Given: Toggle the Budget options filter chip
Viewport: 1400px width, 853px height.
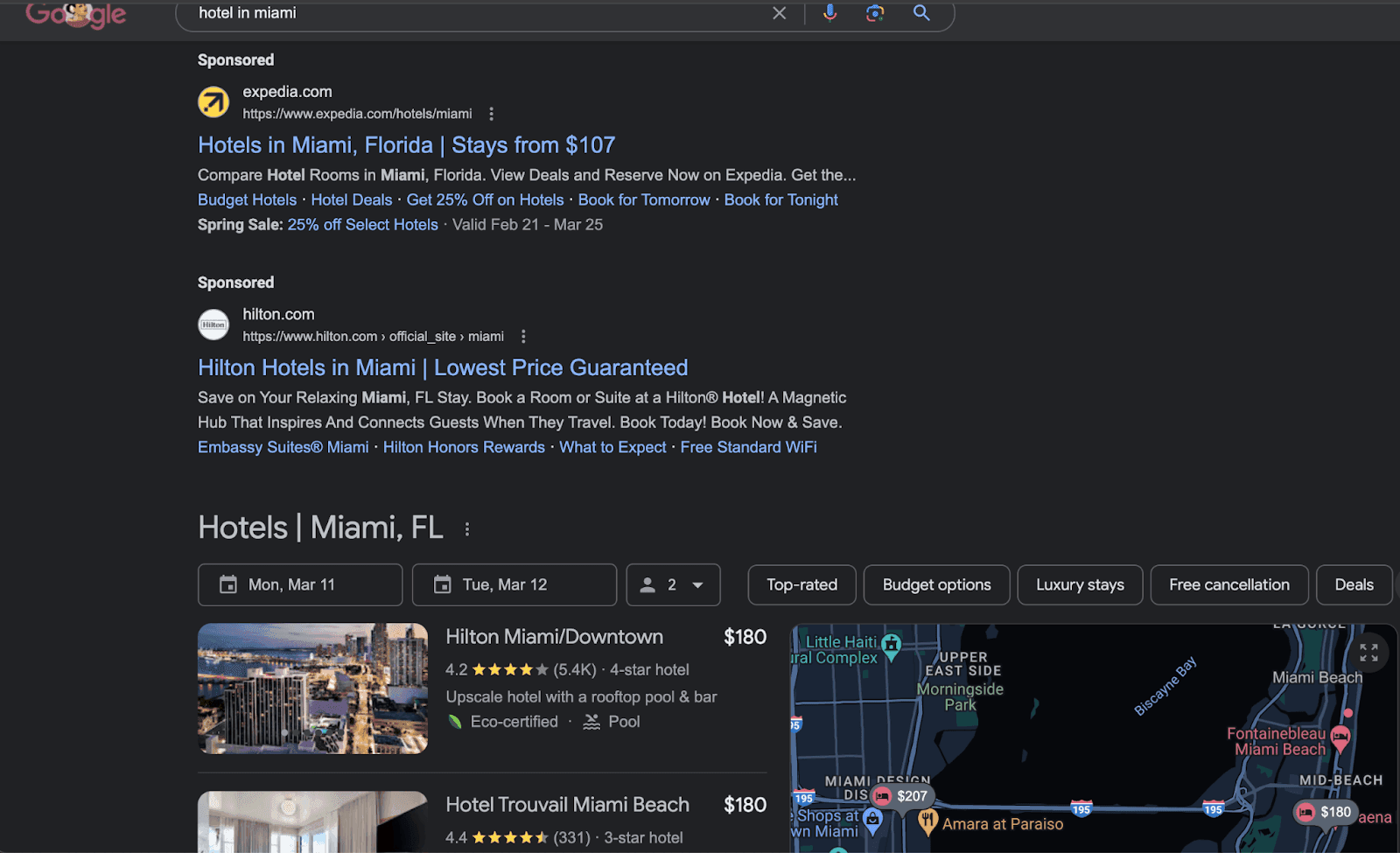Looking at the screenshot, I should tap(936, 584).
